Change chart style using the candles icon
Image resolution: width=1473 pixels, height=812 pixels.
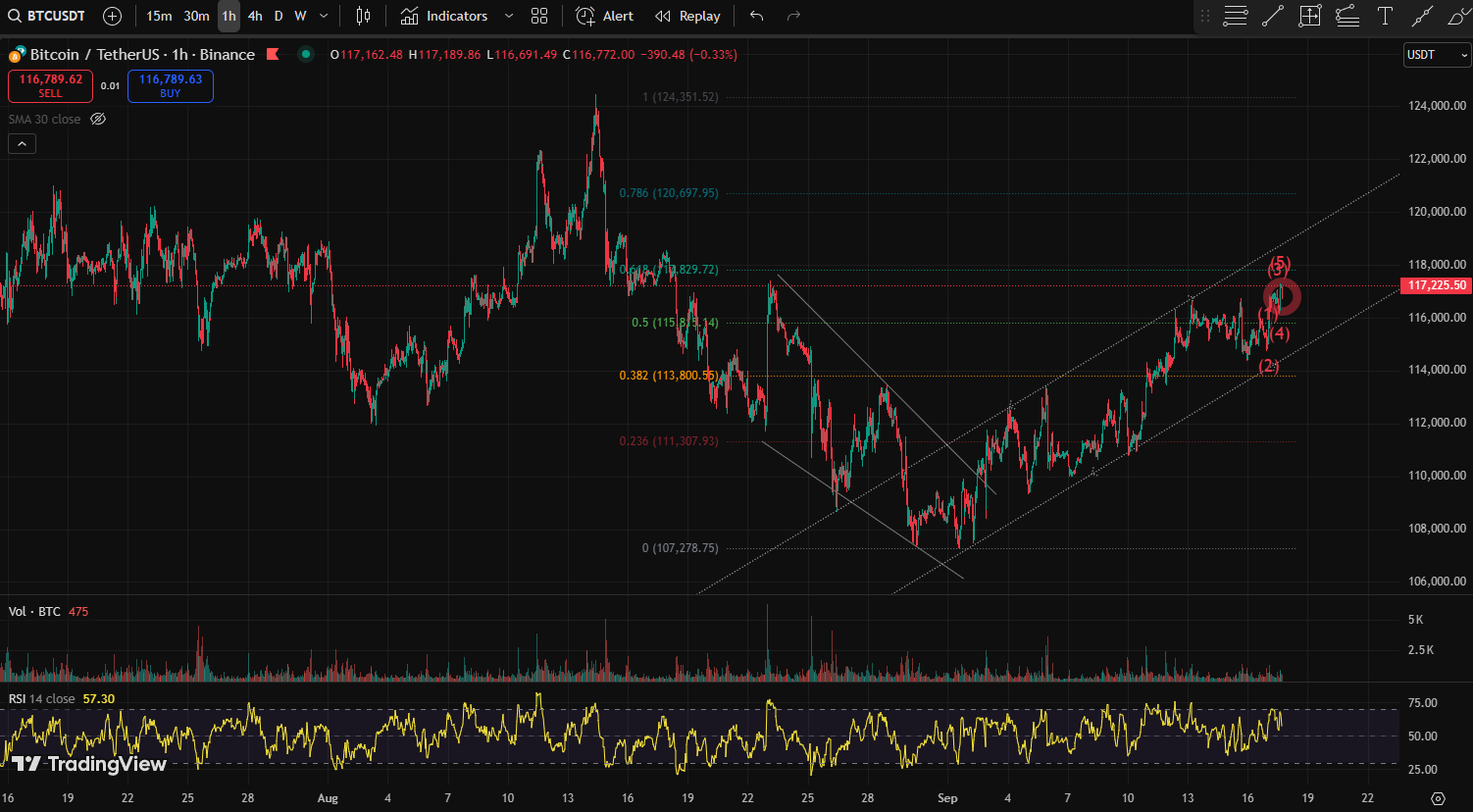pyautogui.click(x=363, y=16)
